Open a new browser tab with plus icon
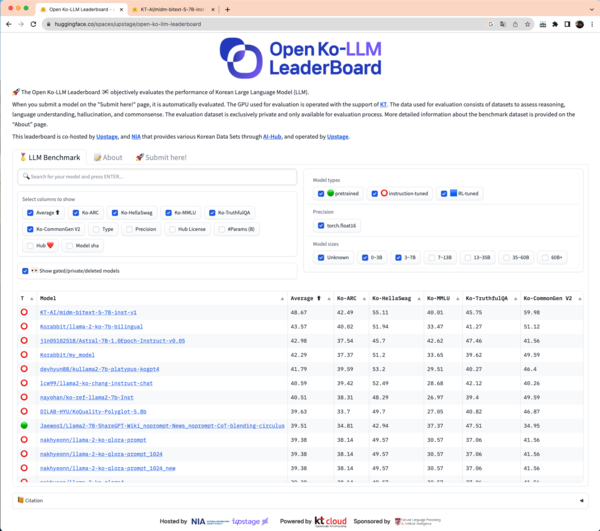The image size is (600, 531). pyautogui.click(x=228, y=8)
